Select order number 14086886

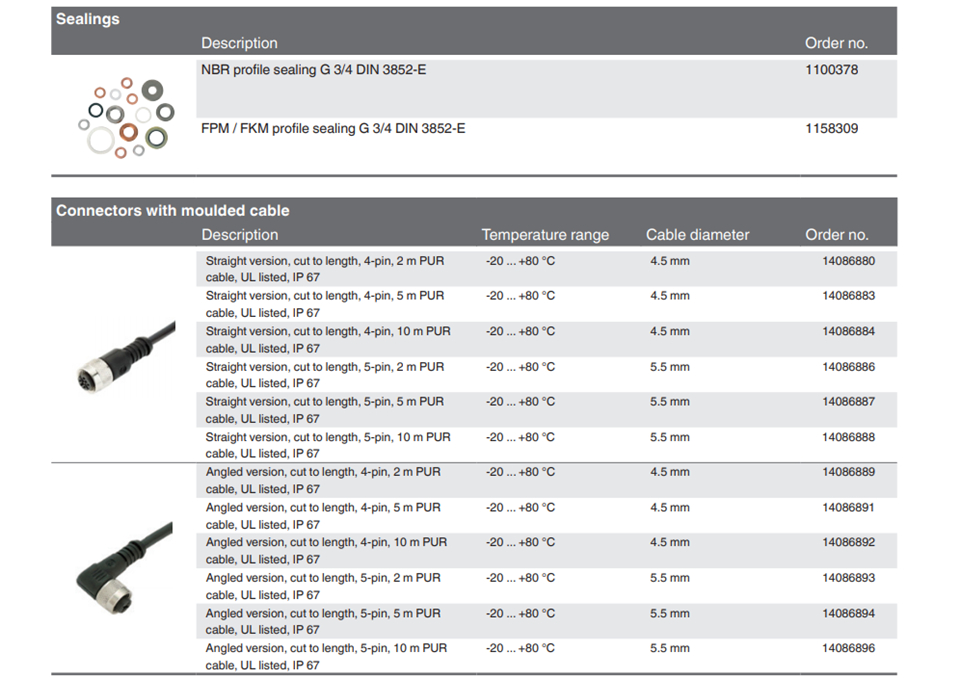pyautogui.click(x=849, y=367)
